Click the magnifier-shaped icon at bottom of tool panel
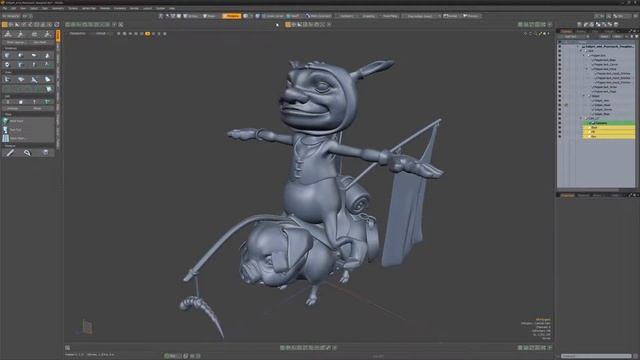 27,153
